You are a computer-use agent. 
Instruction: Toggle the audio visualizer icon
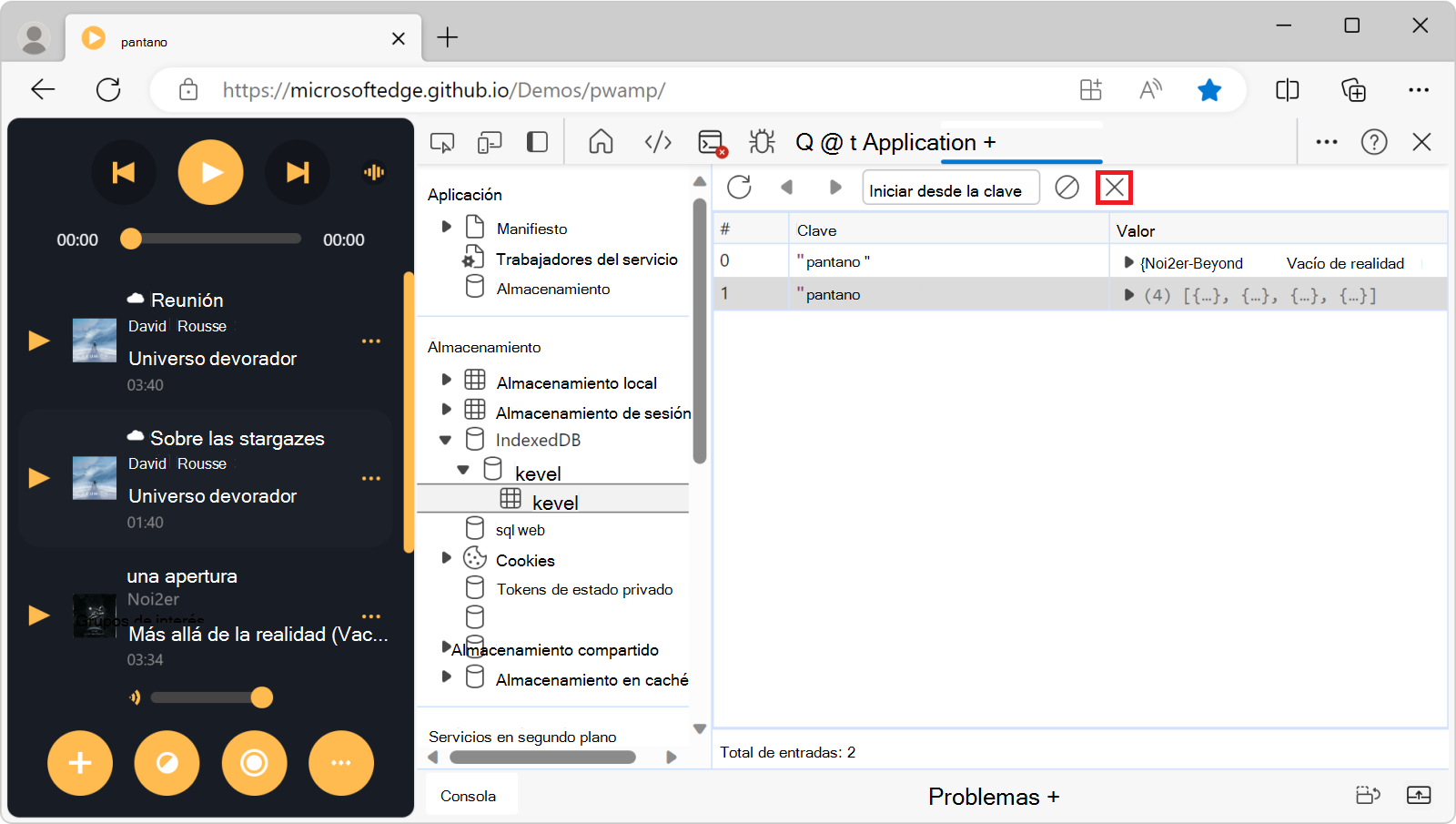(374, 172)
